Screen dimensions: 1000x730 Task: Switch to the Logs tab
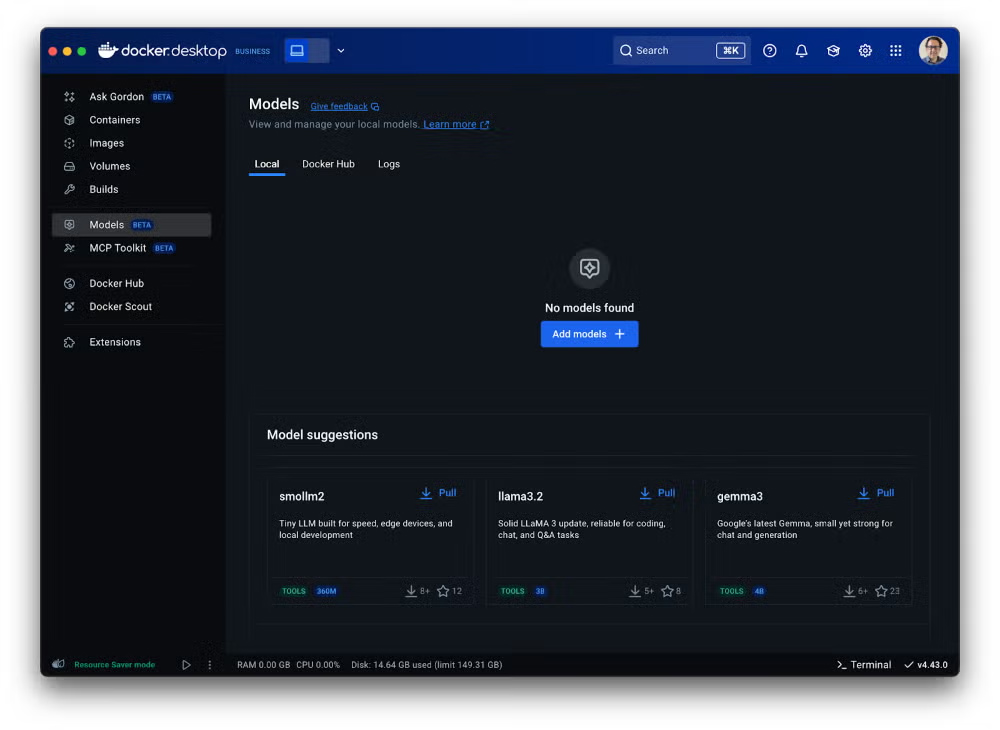389,164
